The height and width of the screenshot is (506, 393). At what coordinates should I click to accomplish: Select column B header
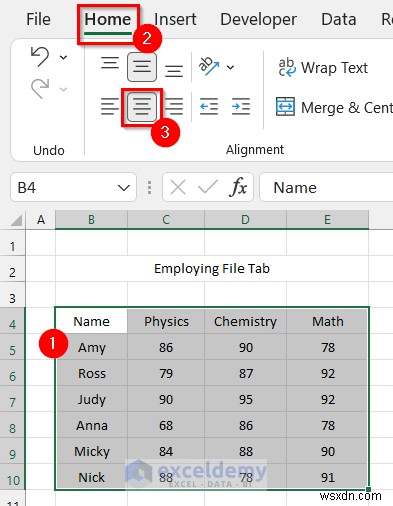pyautogui.click(x=91, y=220)
